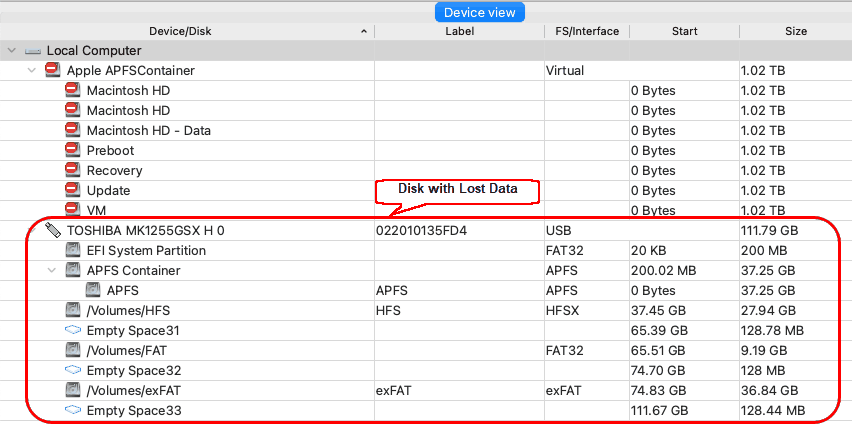Click the /Volumes/FAT partition icon
The image size is (852, 424).
72,351
